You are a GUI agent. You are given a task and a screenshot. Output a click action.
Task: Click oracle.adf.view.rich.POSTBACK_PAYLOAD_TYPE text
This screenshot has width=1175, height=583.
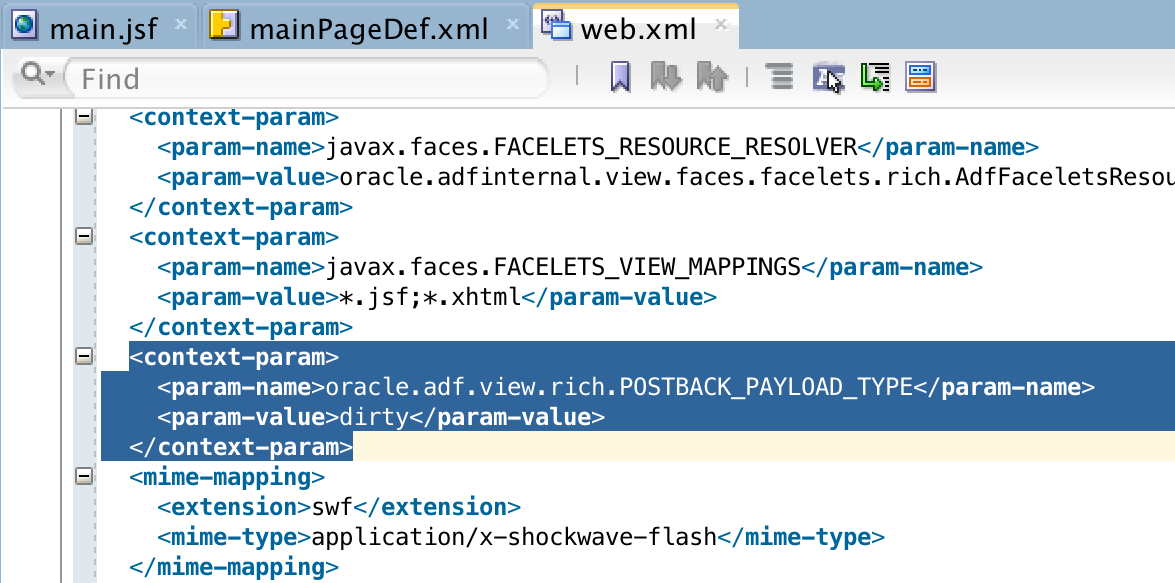point(618,387)
